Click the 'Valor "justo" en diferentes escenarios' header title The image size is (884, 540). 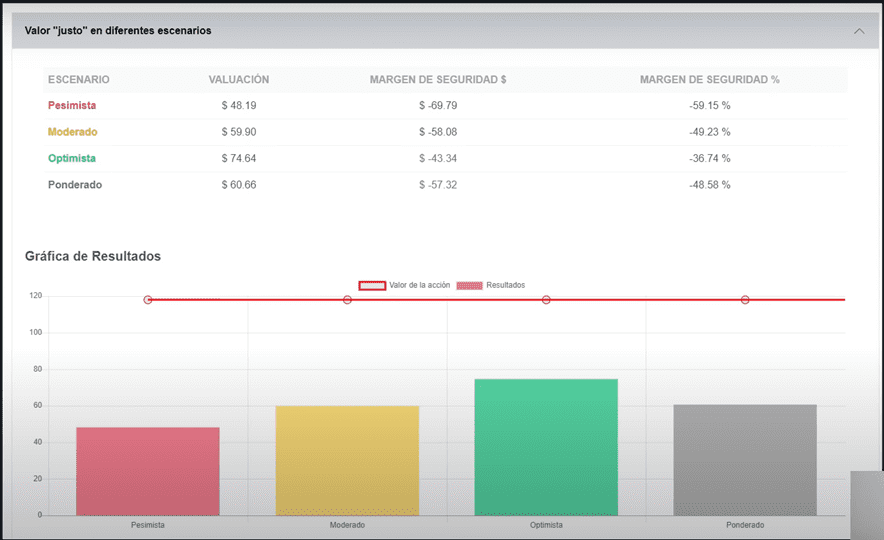[118, 31]
